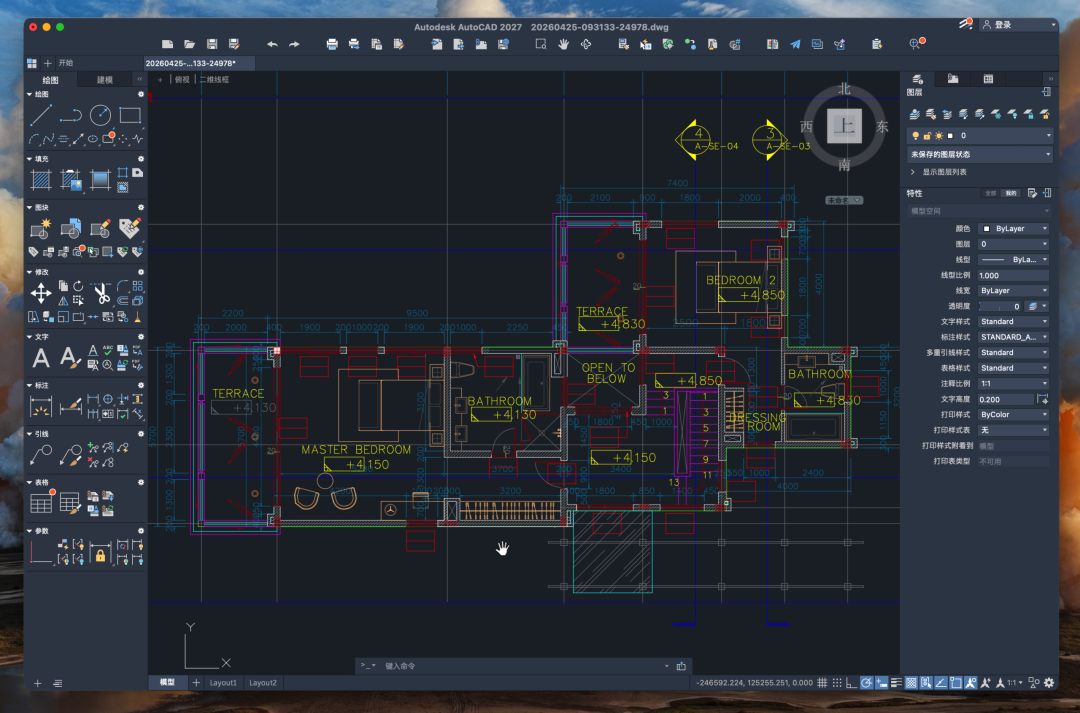Click the 上 face of the ViewCube
Viewport: 1080px width, 713px height.
[844, 126]
